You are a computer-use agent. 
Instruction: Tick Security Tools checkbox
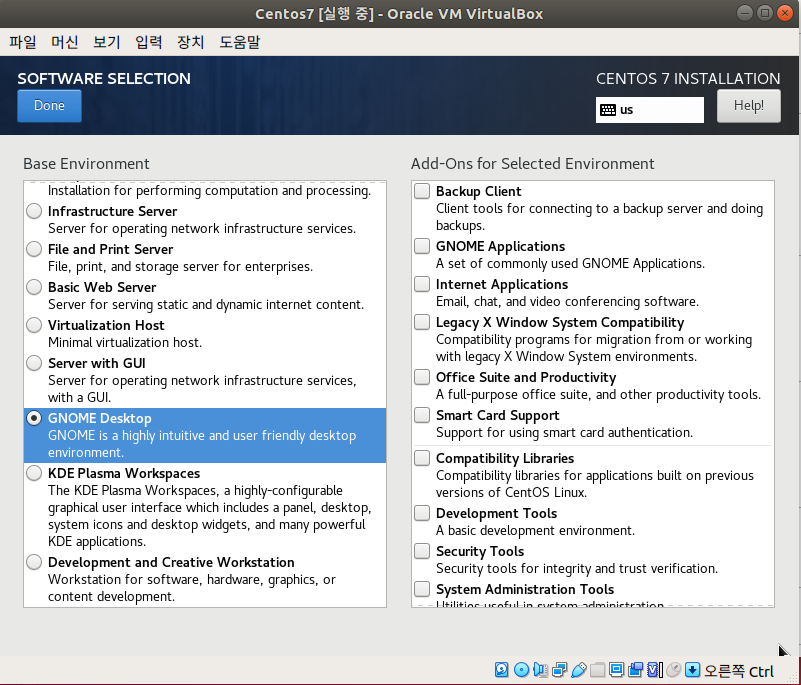pyautogui.click(x=422, y=551)
